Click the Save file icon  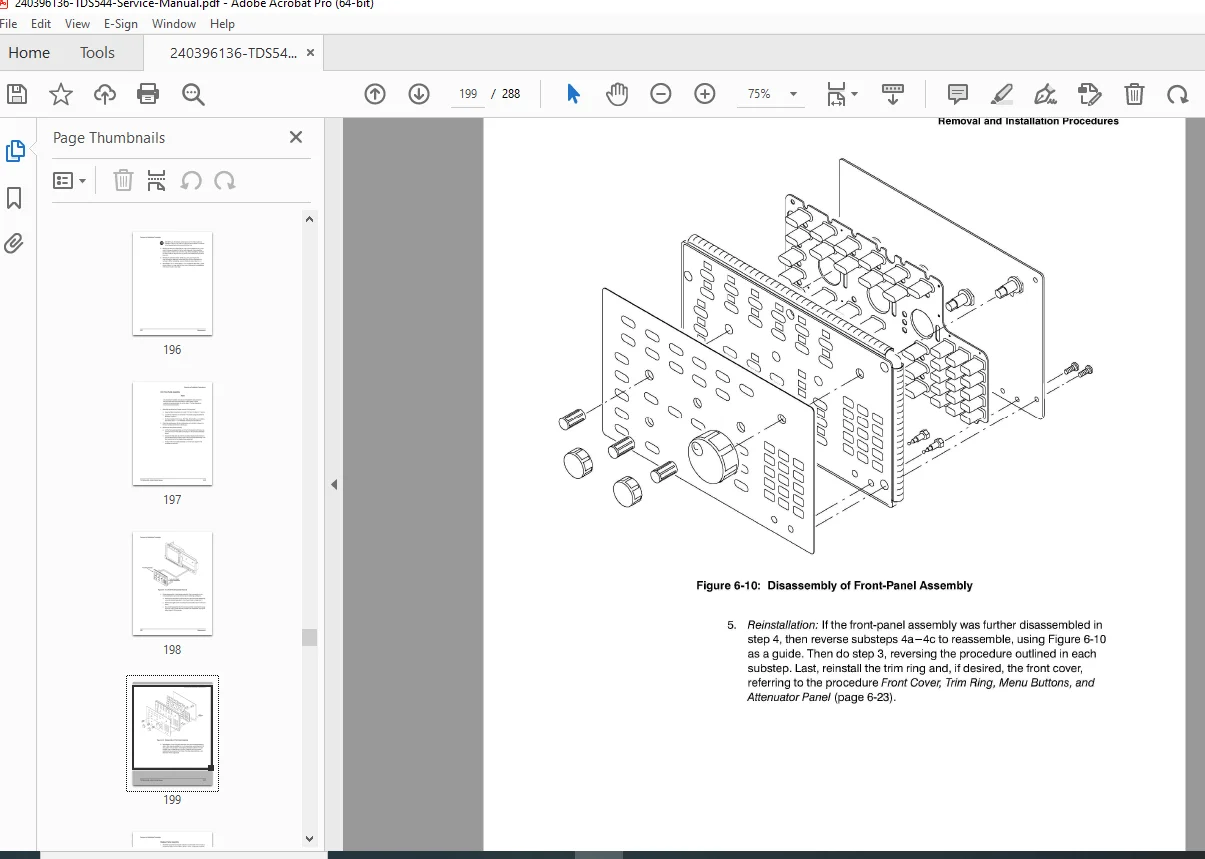[17, 94]
